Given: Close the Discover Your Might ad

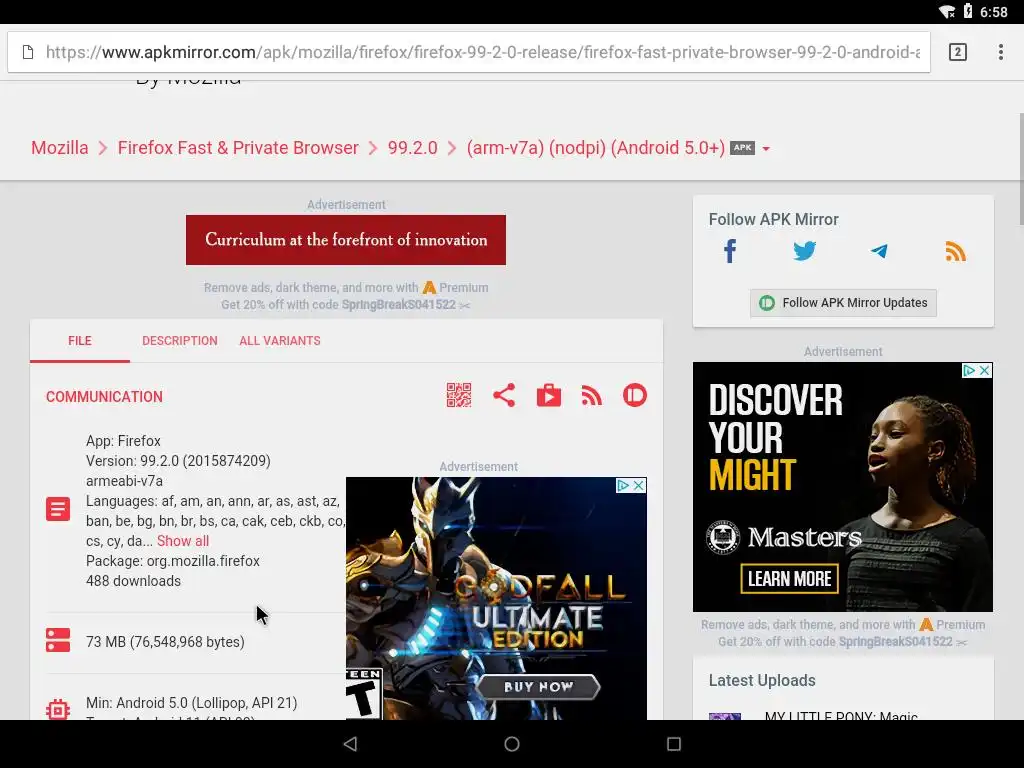Looking at the screenshot, I should [985, 370].
